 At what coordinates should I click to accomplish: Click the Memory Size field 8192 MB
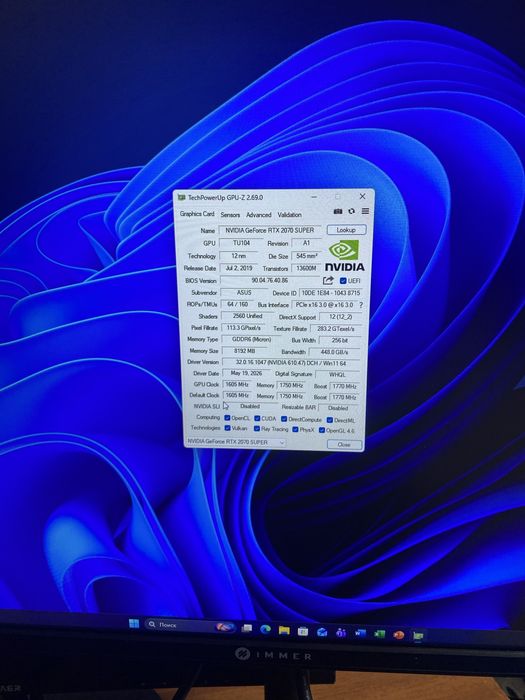pos(244,351)
